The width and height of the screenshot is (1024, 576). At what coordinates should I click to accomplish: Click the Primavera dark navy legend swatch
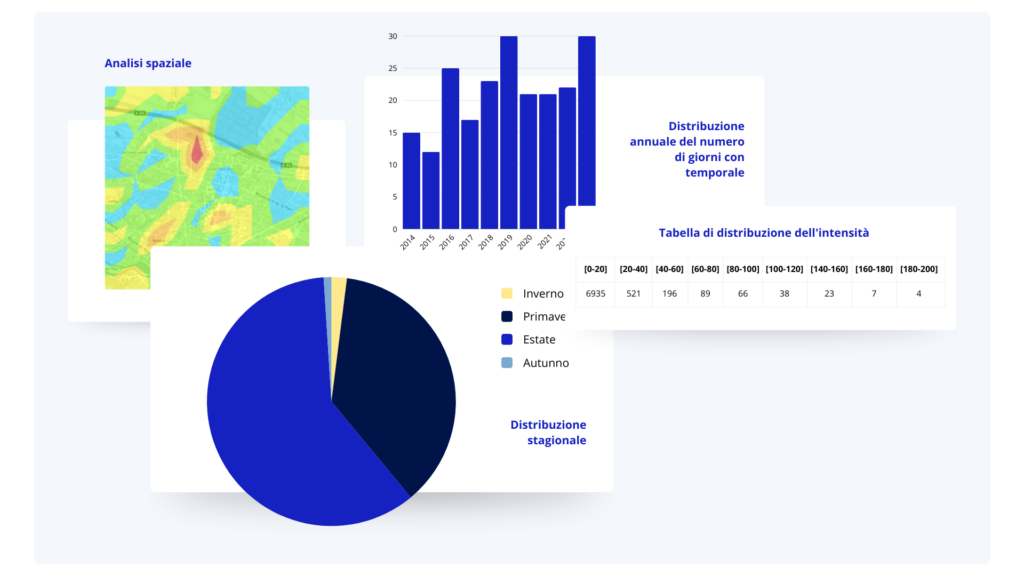pos(507,316)
